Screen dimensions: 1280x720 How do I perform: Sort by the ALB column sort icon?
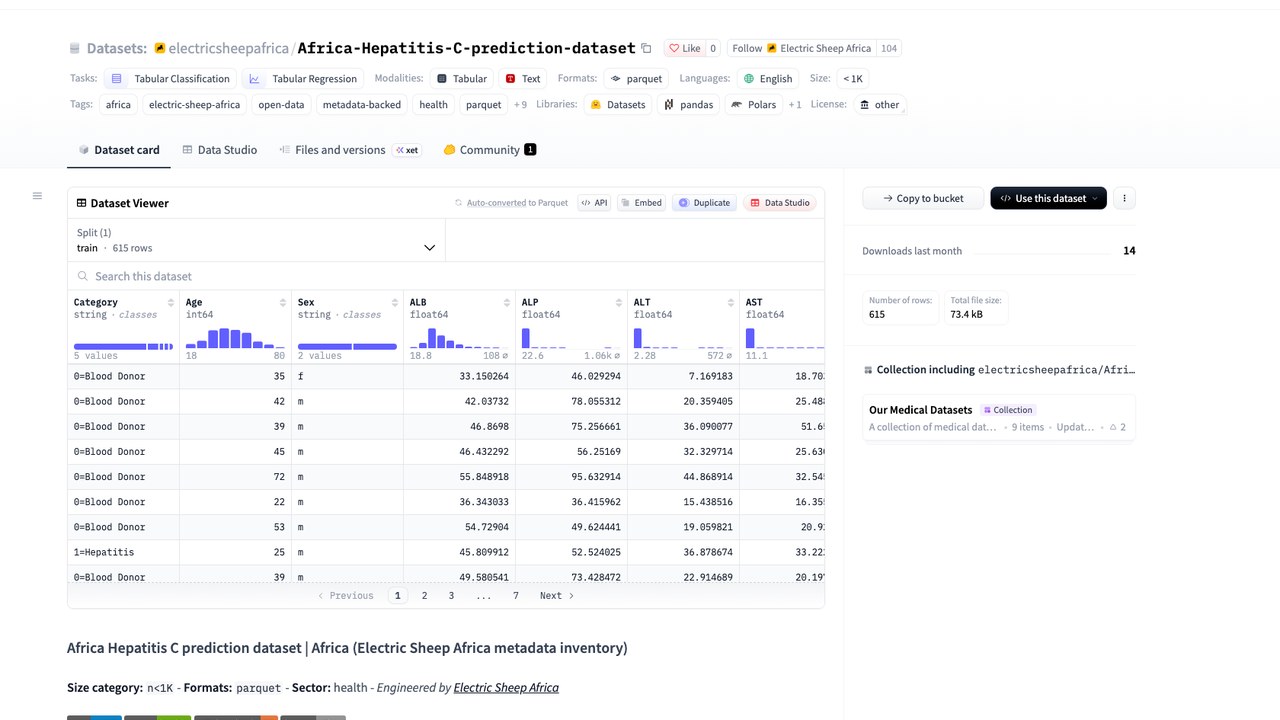[506, 302]
